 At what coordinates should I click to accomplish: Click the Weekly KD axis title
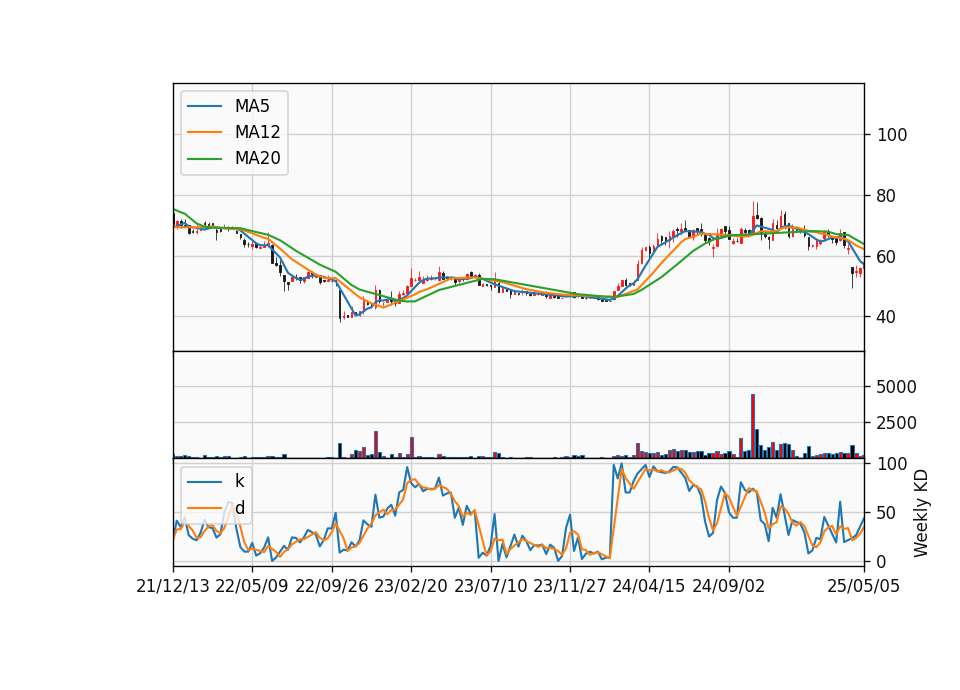click(921, 514)
